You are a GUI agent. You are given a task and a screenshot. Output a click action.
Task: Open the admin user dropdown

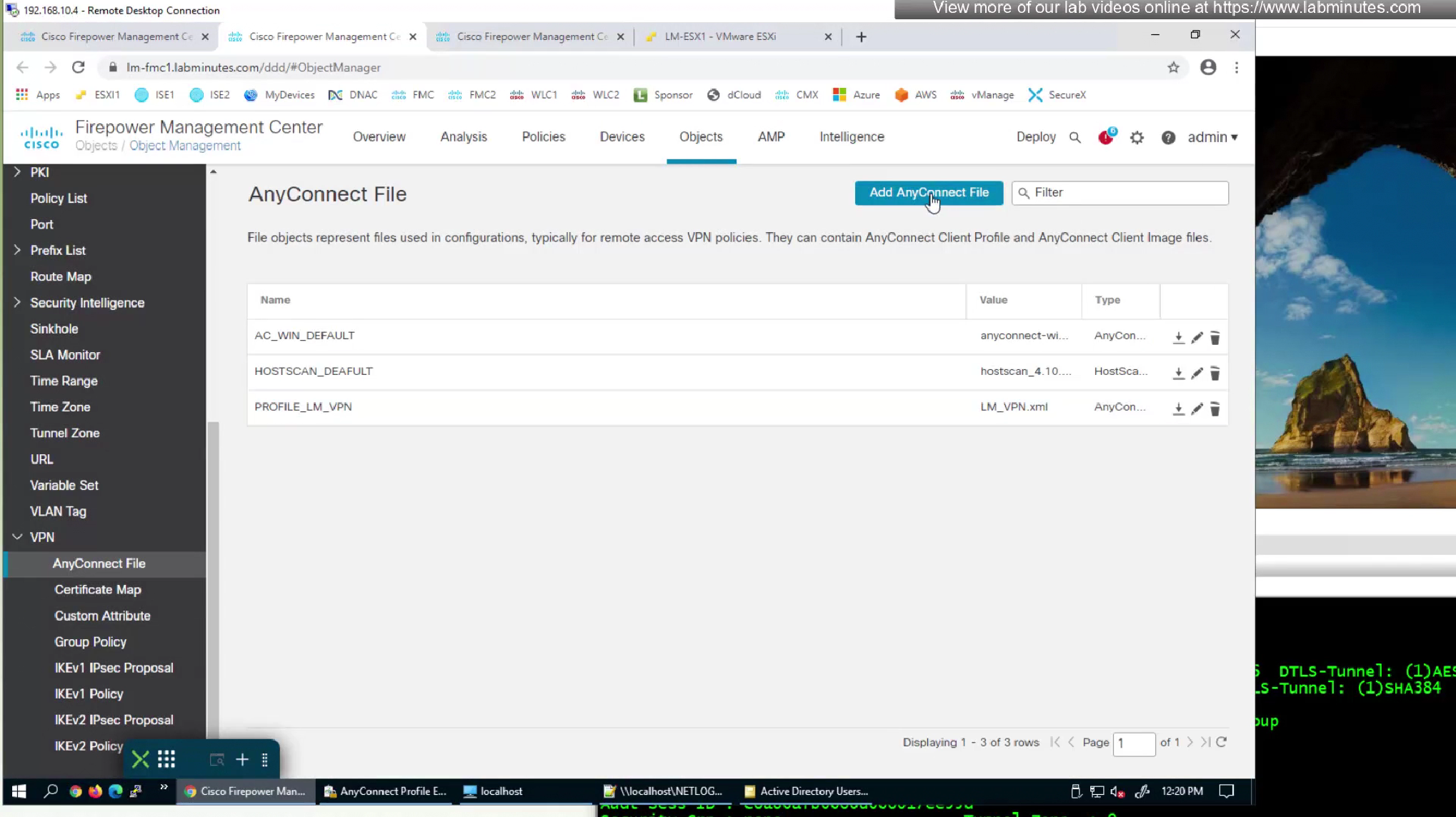(x=1212, y=137)
